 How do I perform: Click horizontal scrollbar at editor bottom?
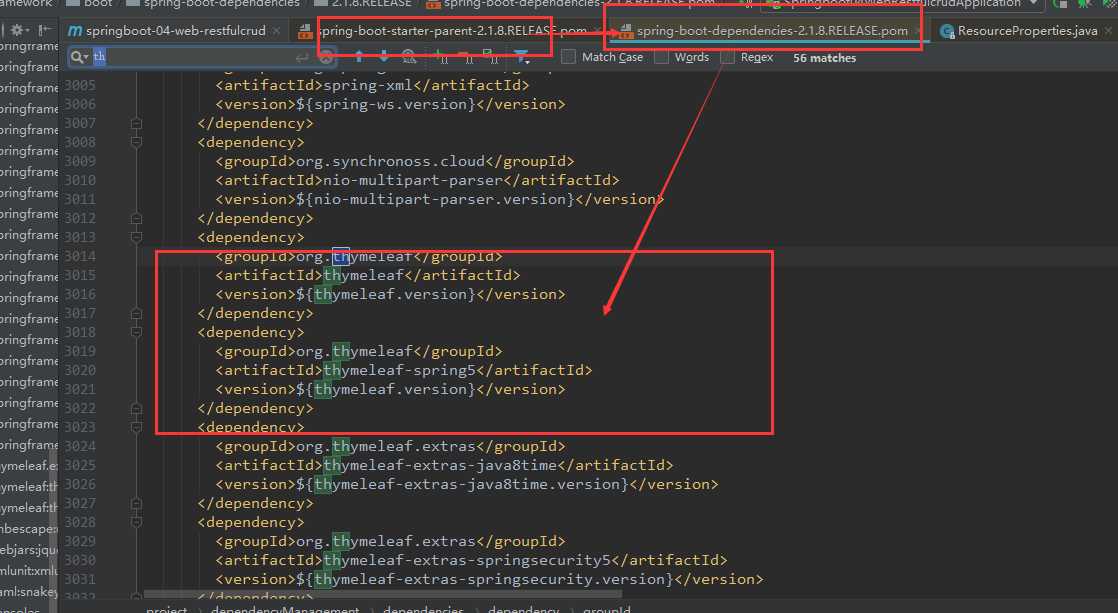383,594
